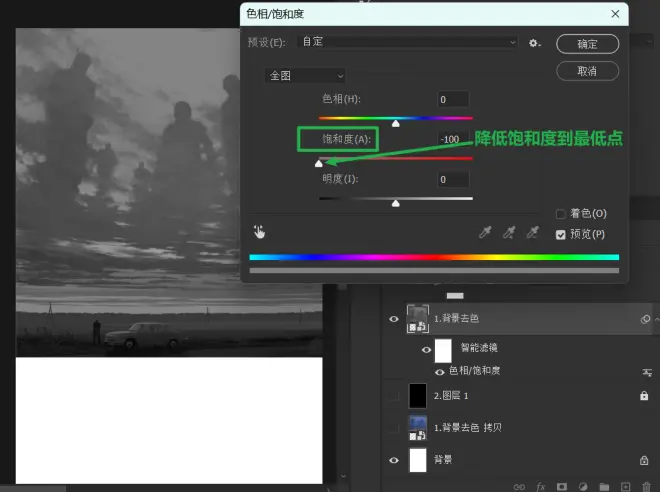This screenshot has height=492, width=660.
Task: Open the layer style fx menu
Action: pos(540,487)
